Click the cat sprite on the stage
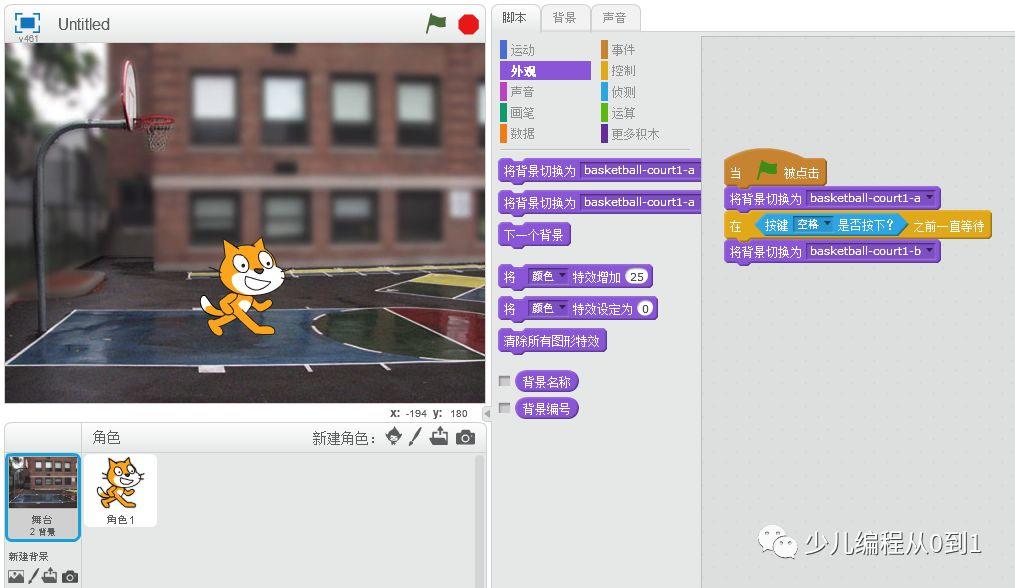This screenshot has height=588, width=1015. point(243,286)
